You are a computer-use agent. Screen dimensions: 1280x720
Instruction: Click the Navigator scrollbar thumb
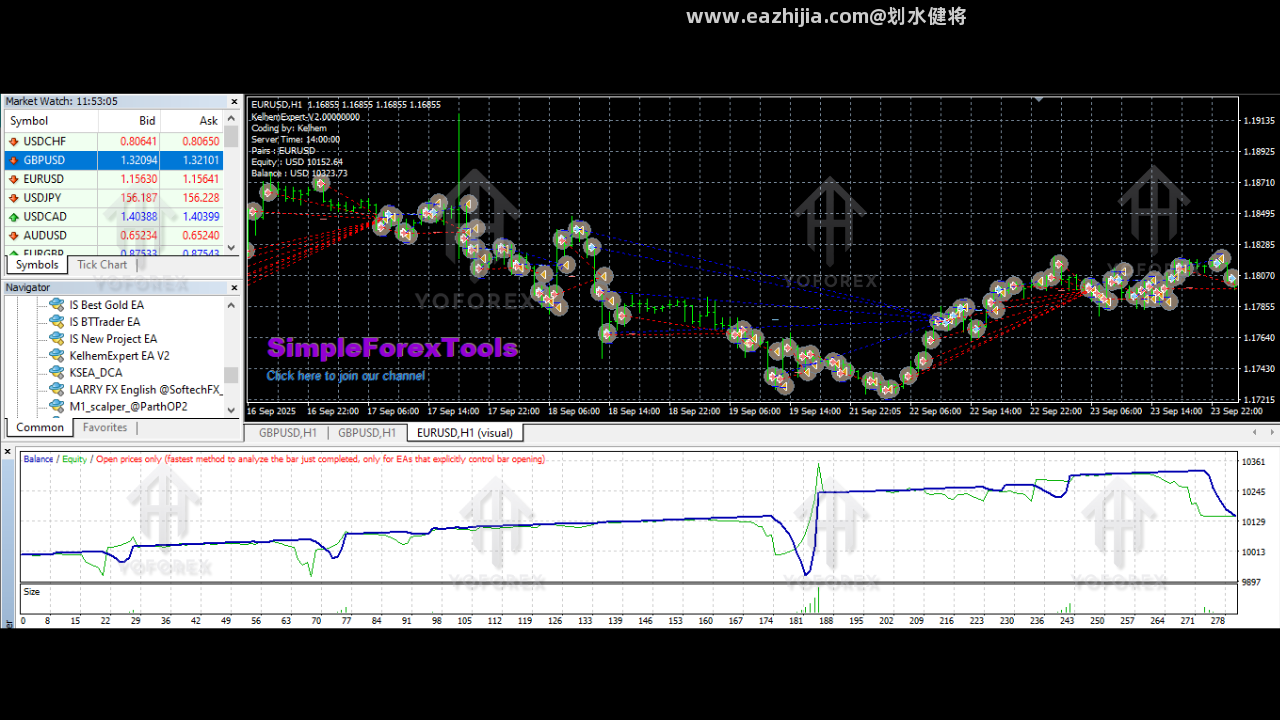[x=232, y=375]
